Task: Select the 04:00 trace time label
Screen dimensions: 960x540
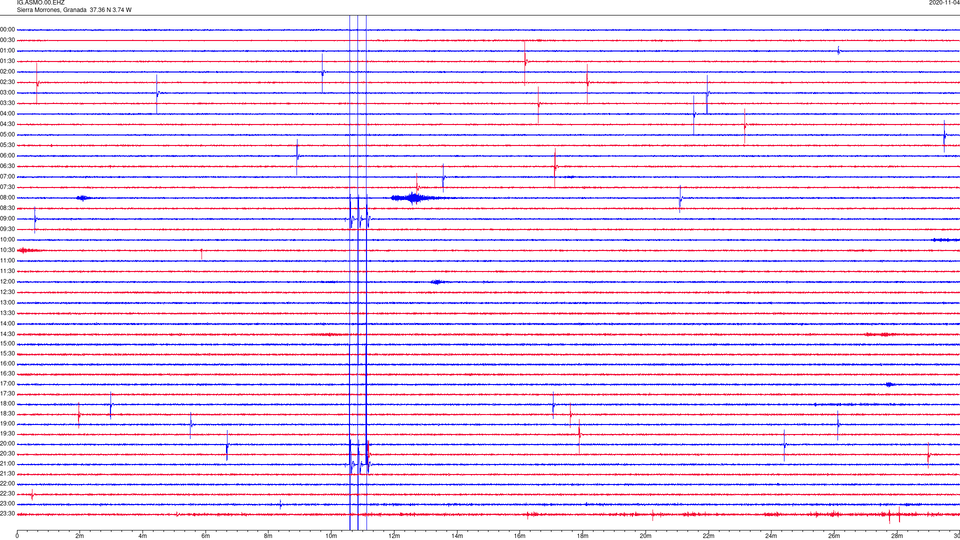Action: pos(7,113)
